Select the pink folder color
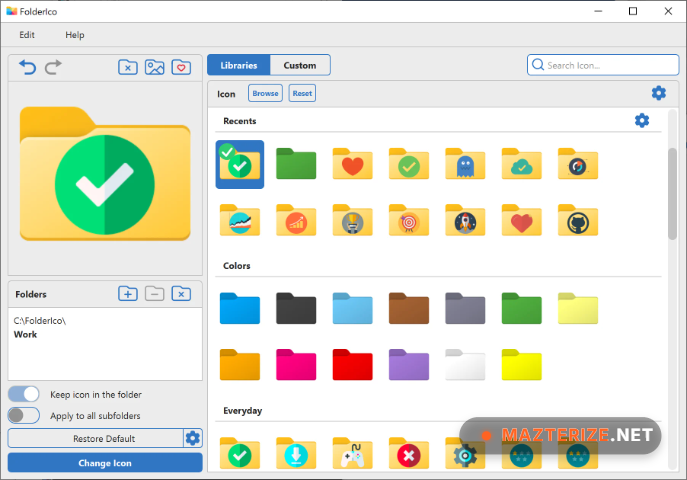The width and height of the screenshot is (687, 480). [x=296, y=365]
